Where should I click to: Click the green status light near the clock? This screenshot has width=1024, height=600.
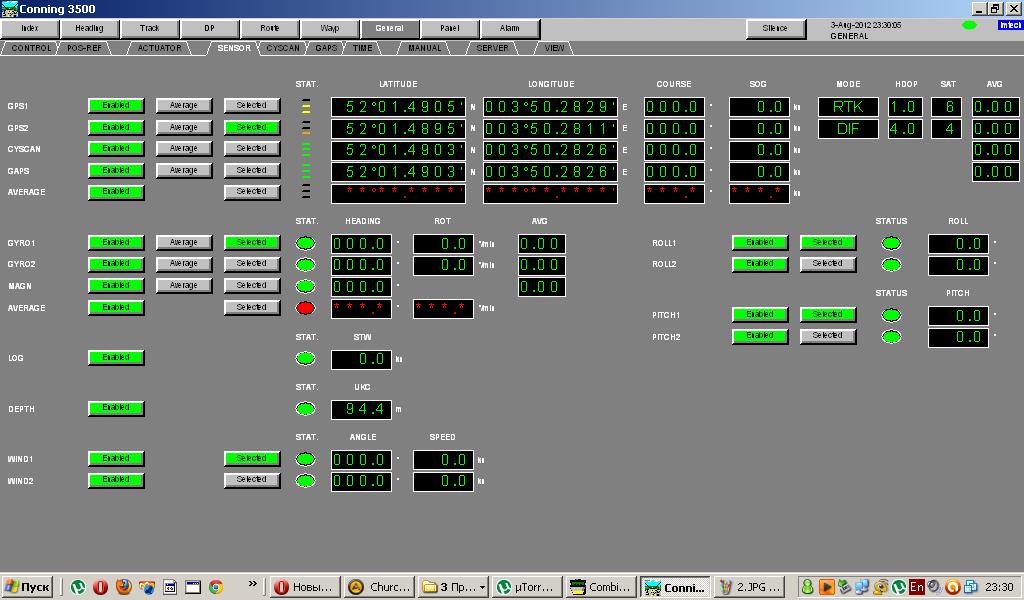(969, 25)
